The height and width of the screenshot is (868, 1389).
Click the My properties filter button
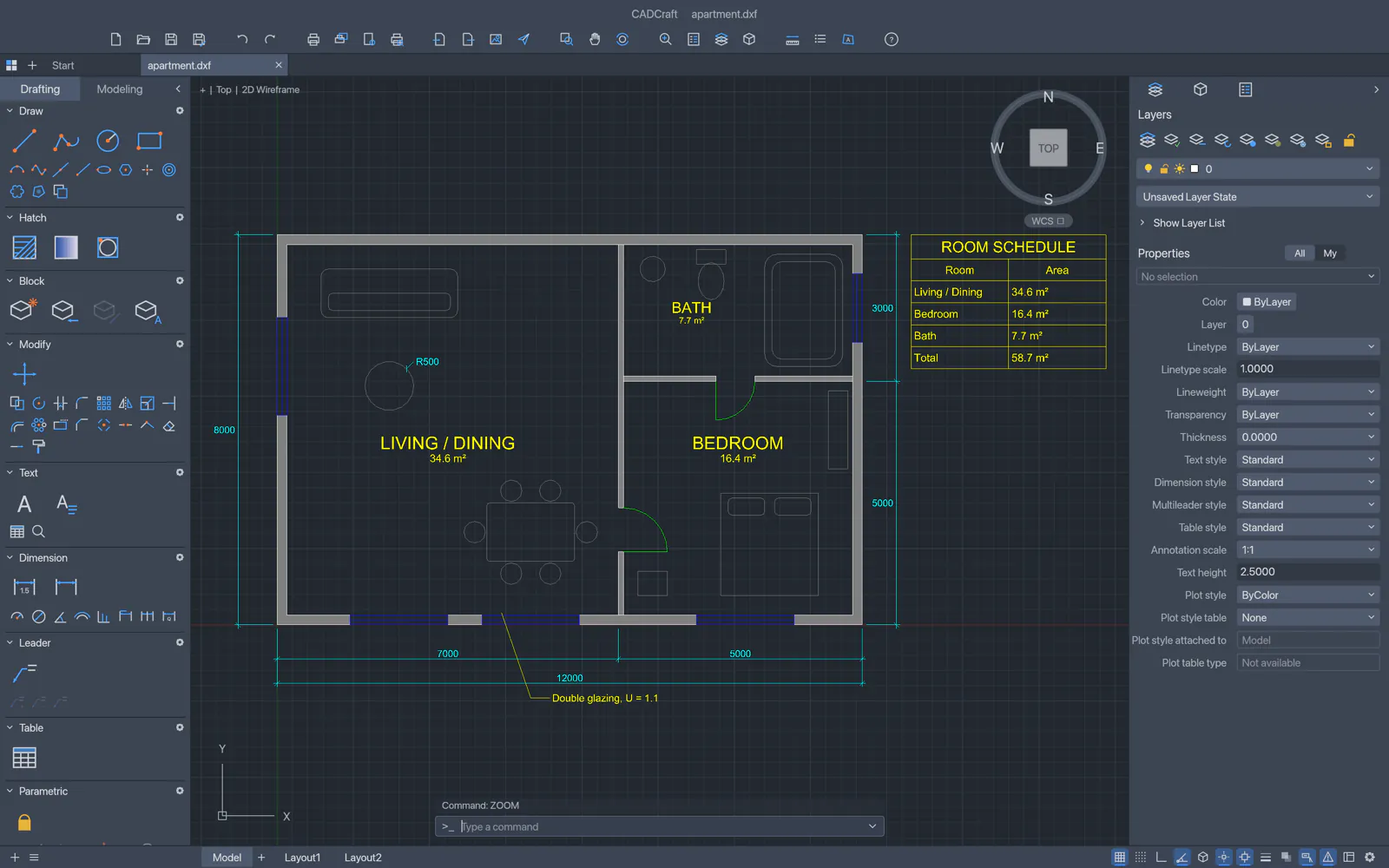(x=1330, y=253)
